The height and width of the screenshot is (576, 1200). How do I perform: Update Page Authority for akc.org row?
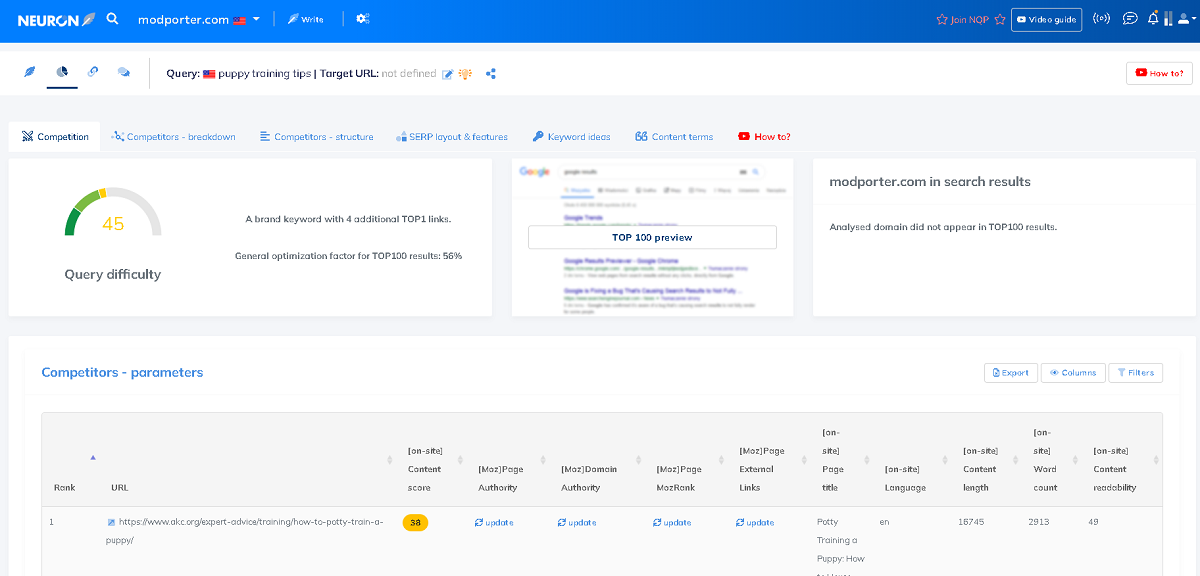494,522
